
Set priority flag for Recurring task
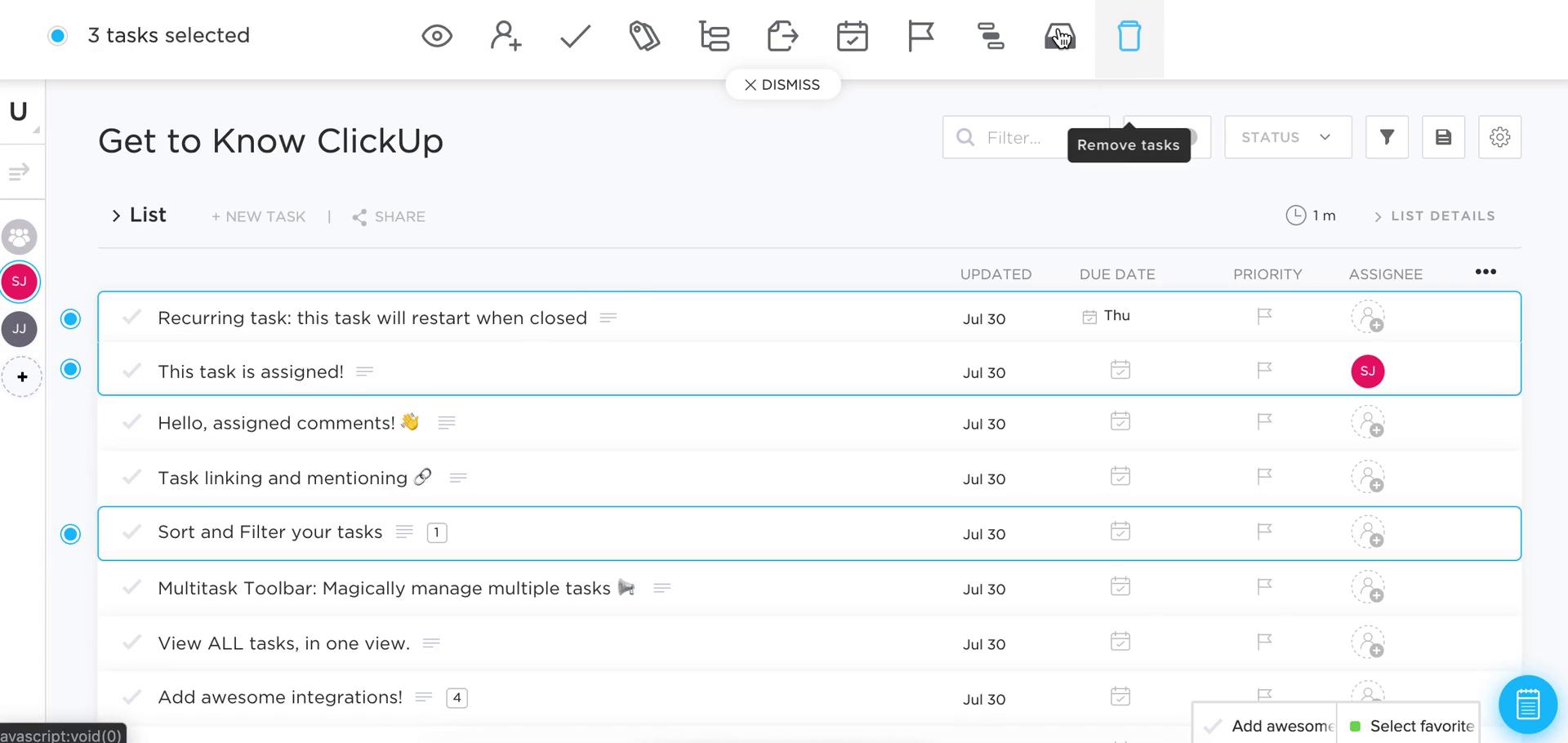point(1264,316)
